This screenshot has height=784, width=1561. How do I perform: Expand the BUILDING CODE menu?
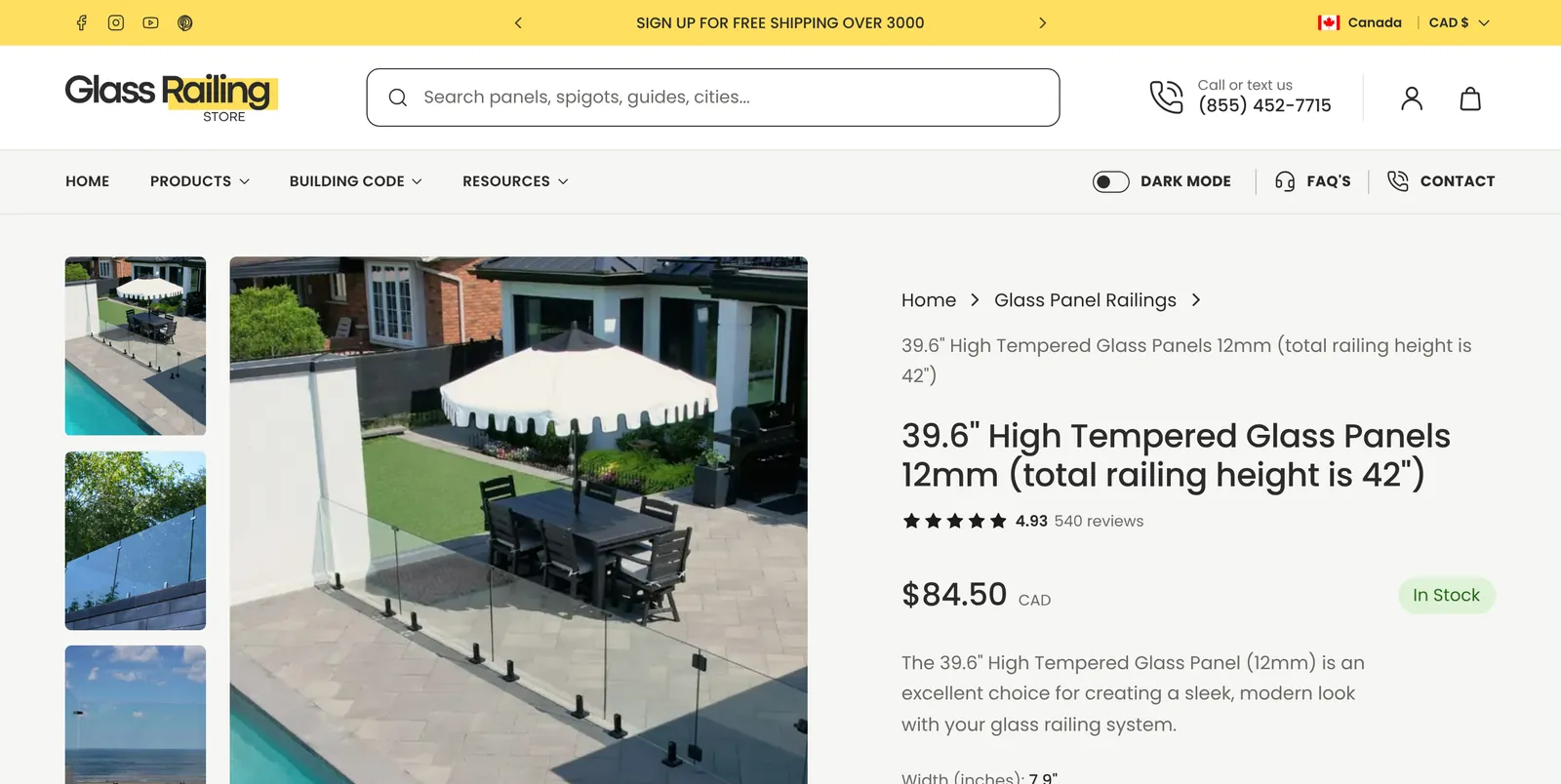[356, 181]
